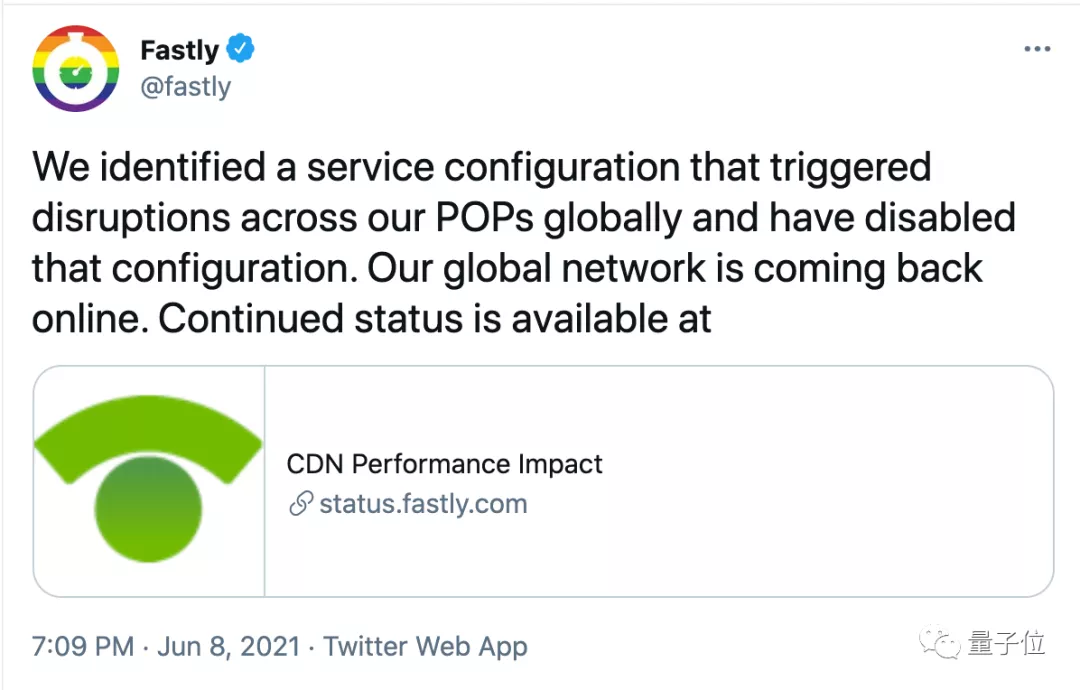The height and width of the screenshot is (690, 1080).
Task: Click the chain link icon beside status.fastly.com
Action: click(x=301, y=503)
